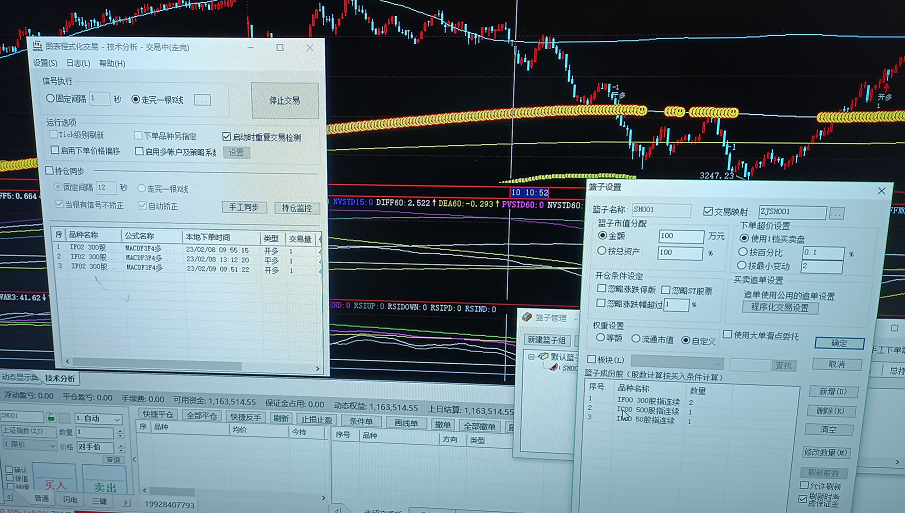Select the 按总资产 radio button
This screenshot has width=905, height=513.
click(x=602, y=252)
